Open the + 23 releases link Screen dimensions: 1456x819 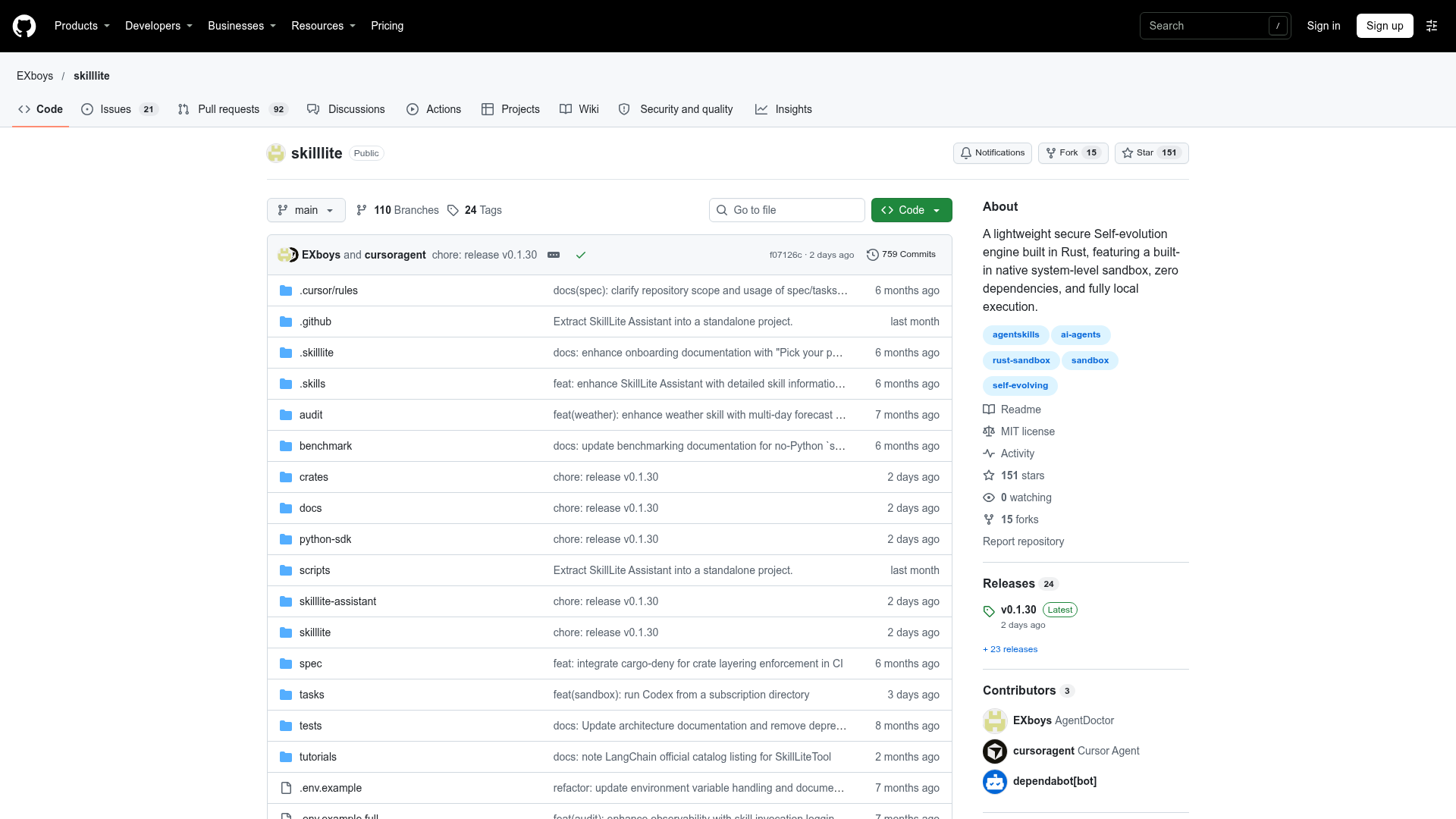point(1010,649)
